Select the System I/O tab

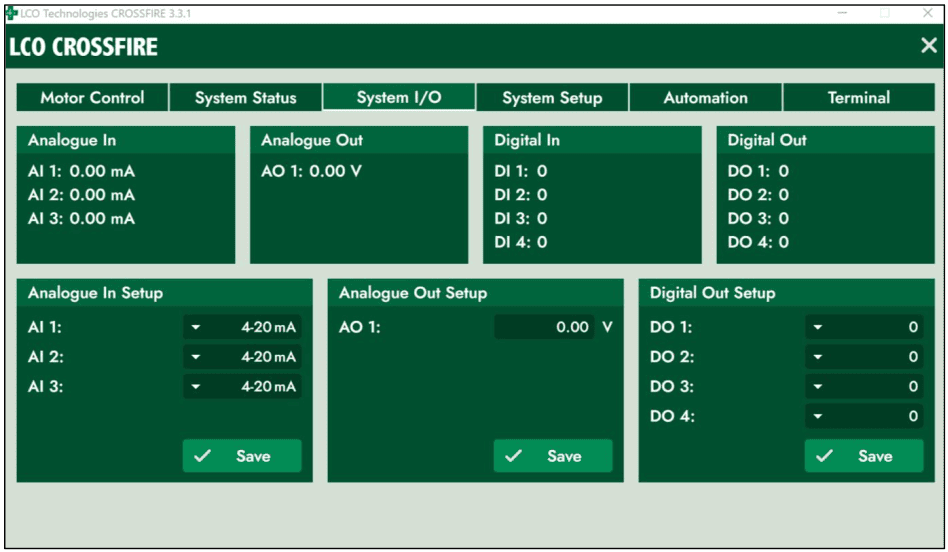[399, 97]
